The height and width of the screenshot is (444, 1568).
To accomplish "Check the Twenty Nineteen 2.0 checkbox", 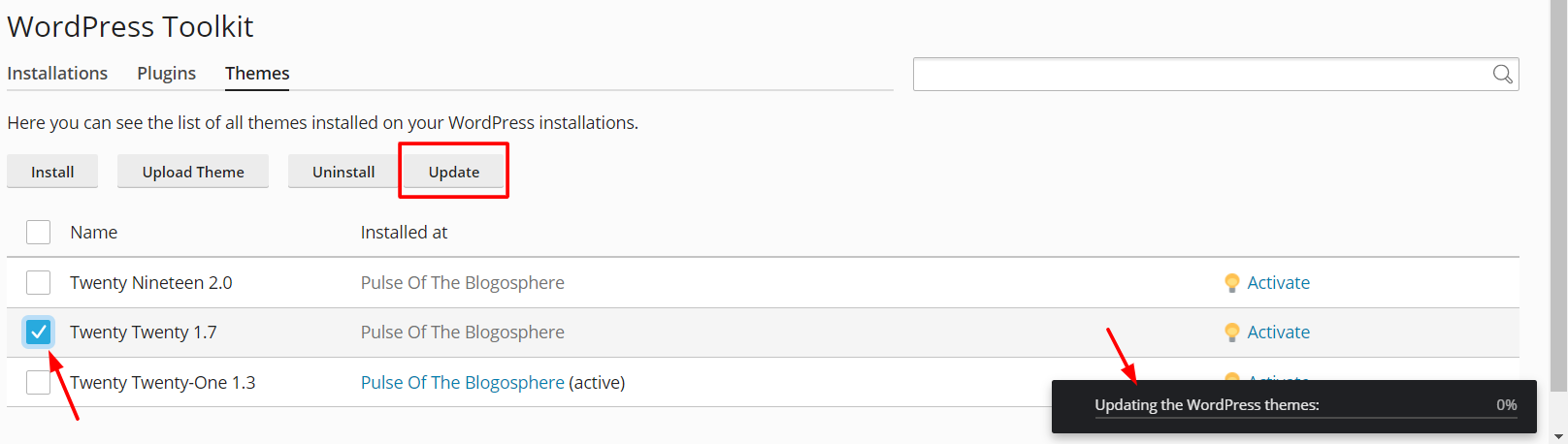I will (x=38, y=283).
